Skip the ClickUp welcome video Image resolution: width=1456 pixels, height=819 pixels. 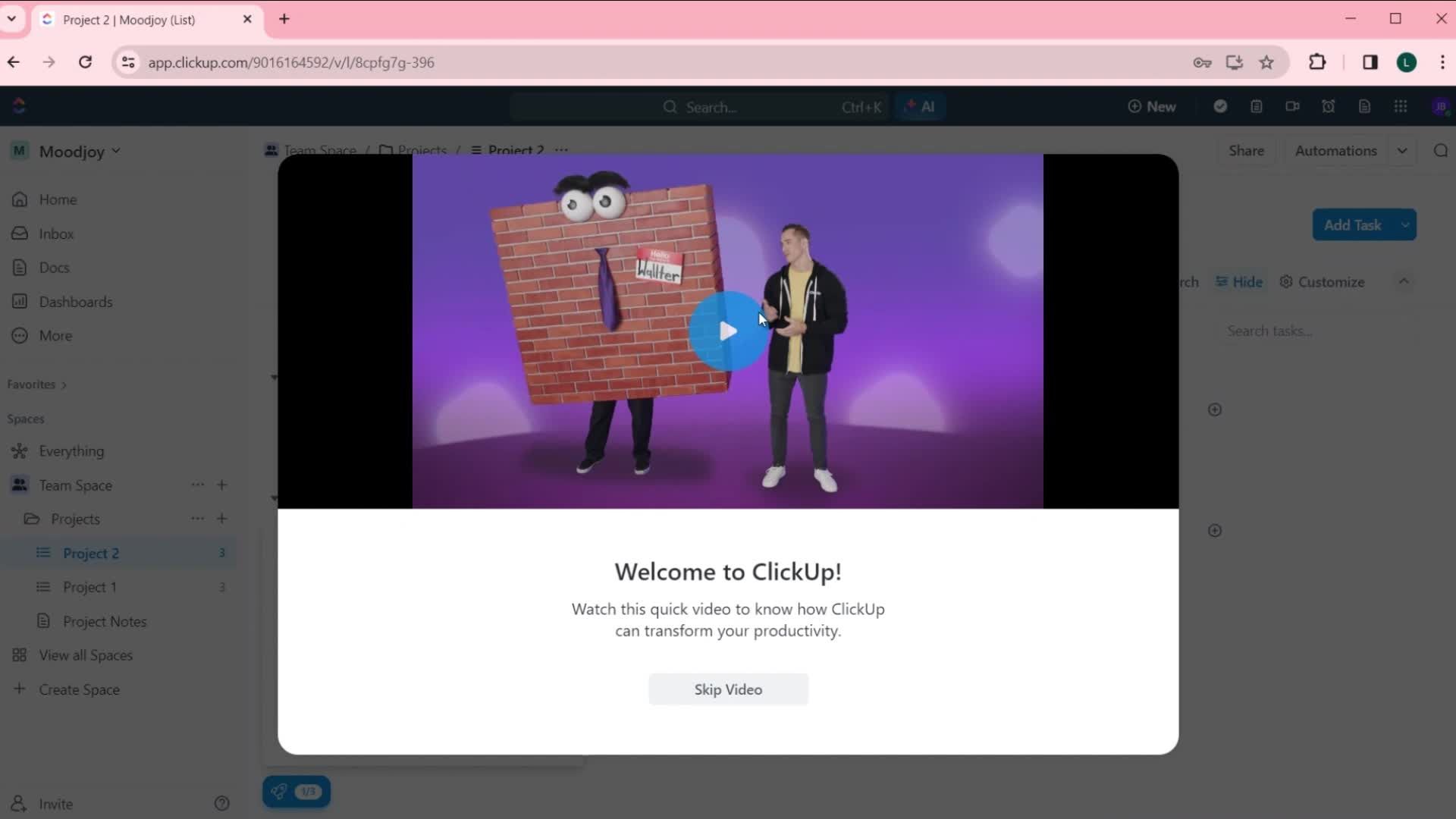point(728,689)
